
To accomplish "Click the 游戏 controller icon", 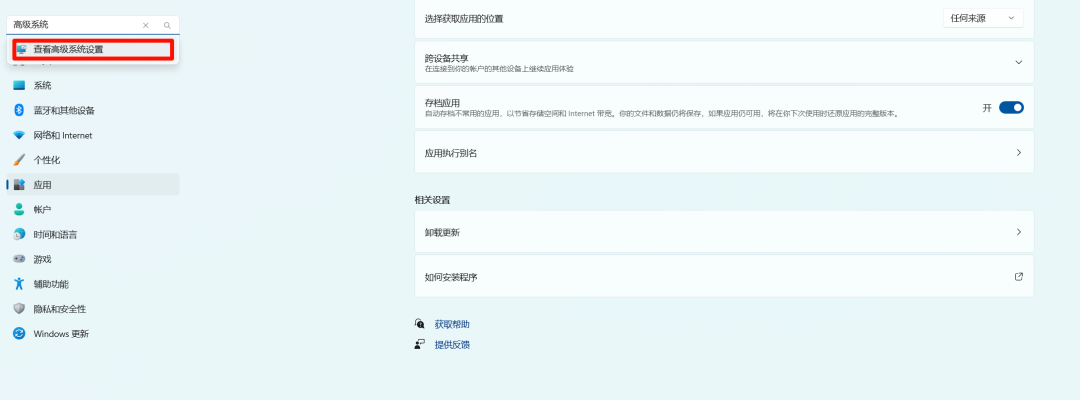I will (x=19, y=259).
